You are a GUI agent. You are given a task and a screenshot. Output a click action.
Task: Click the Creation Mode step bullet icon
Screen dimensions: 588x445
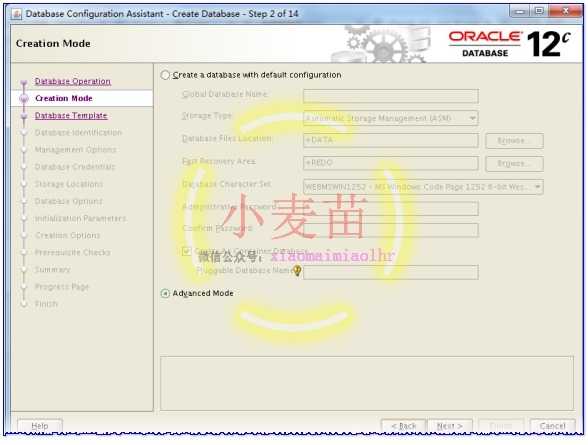pos(24,99)
